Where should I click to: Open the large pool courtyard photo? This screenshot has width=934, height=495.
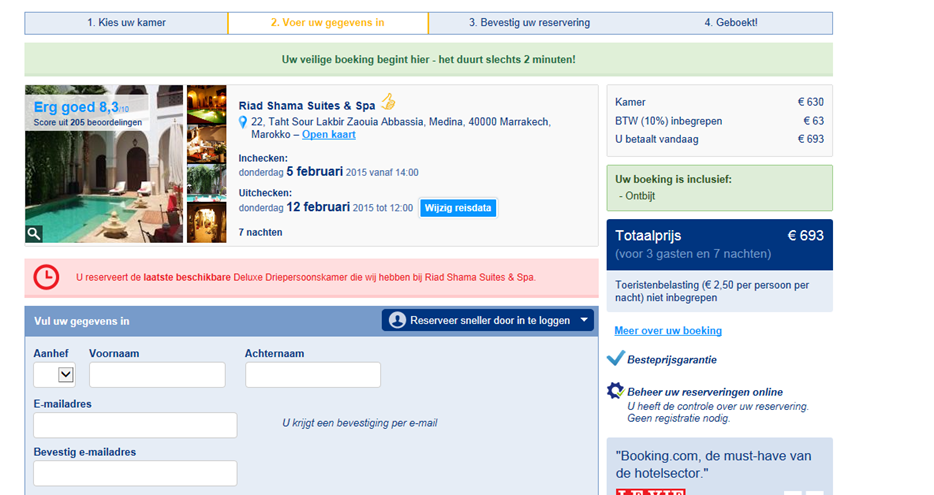(104, 164)
